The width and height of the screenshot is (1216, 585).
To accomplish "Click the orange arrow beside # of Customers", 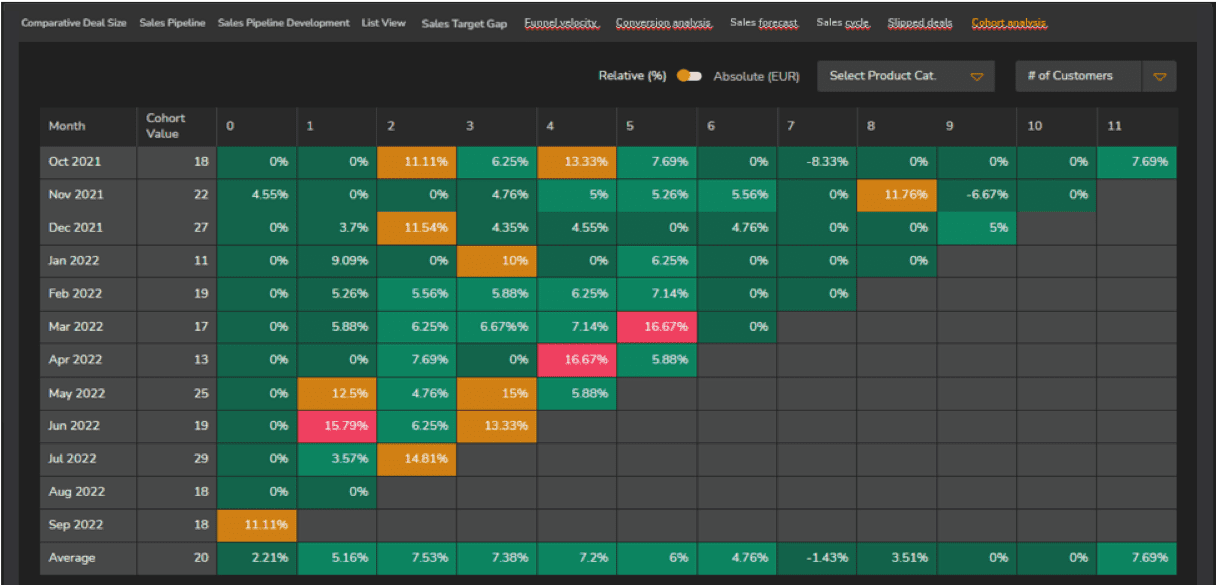I will [1160, 77].
